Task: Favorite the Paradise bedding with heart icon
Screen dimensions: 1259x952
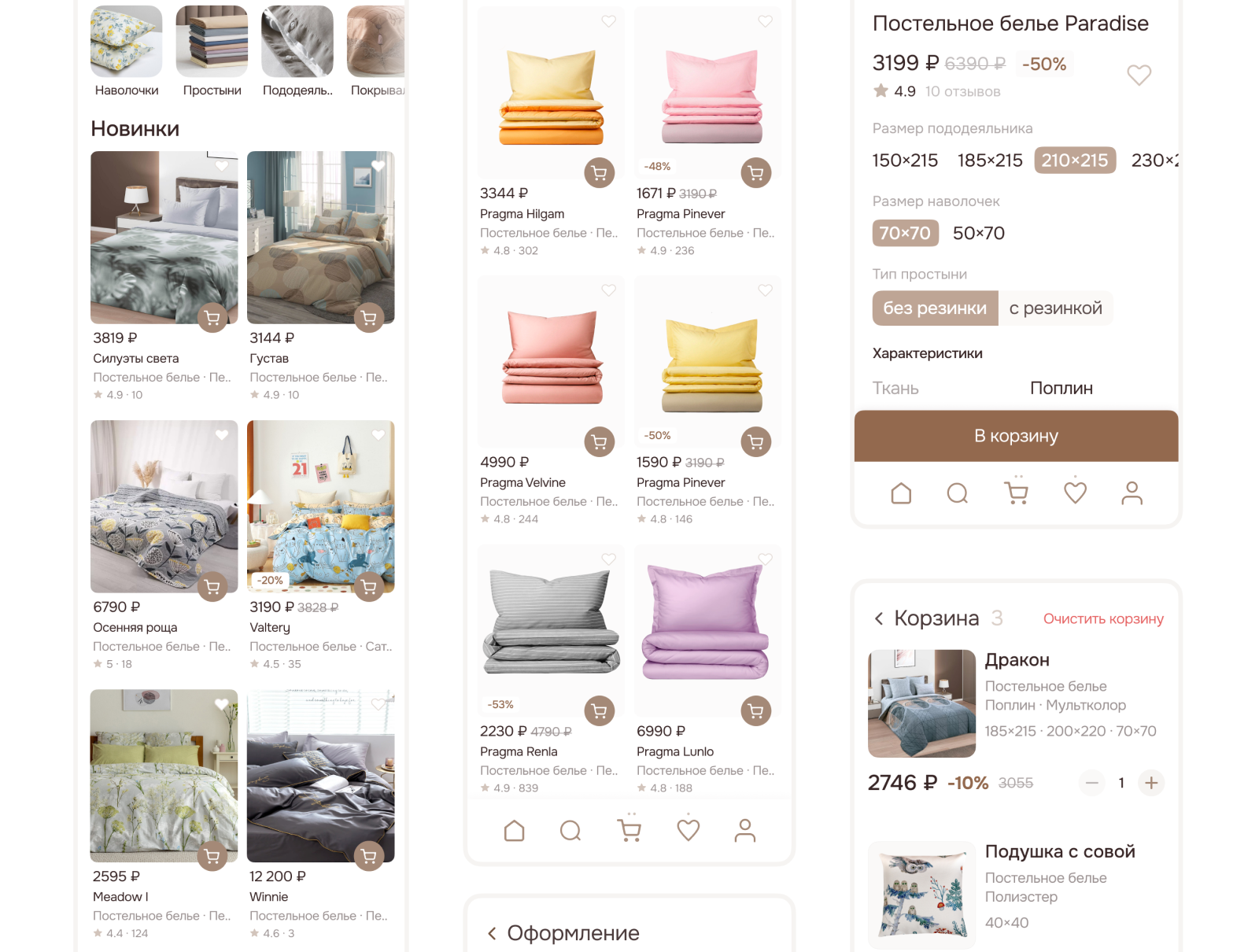Action: 1139,75
